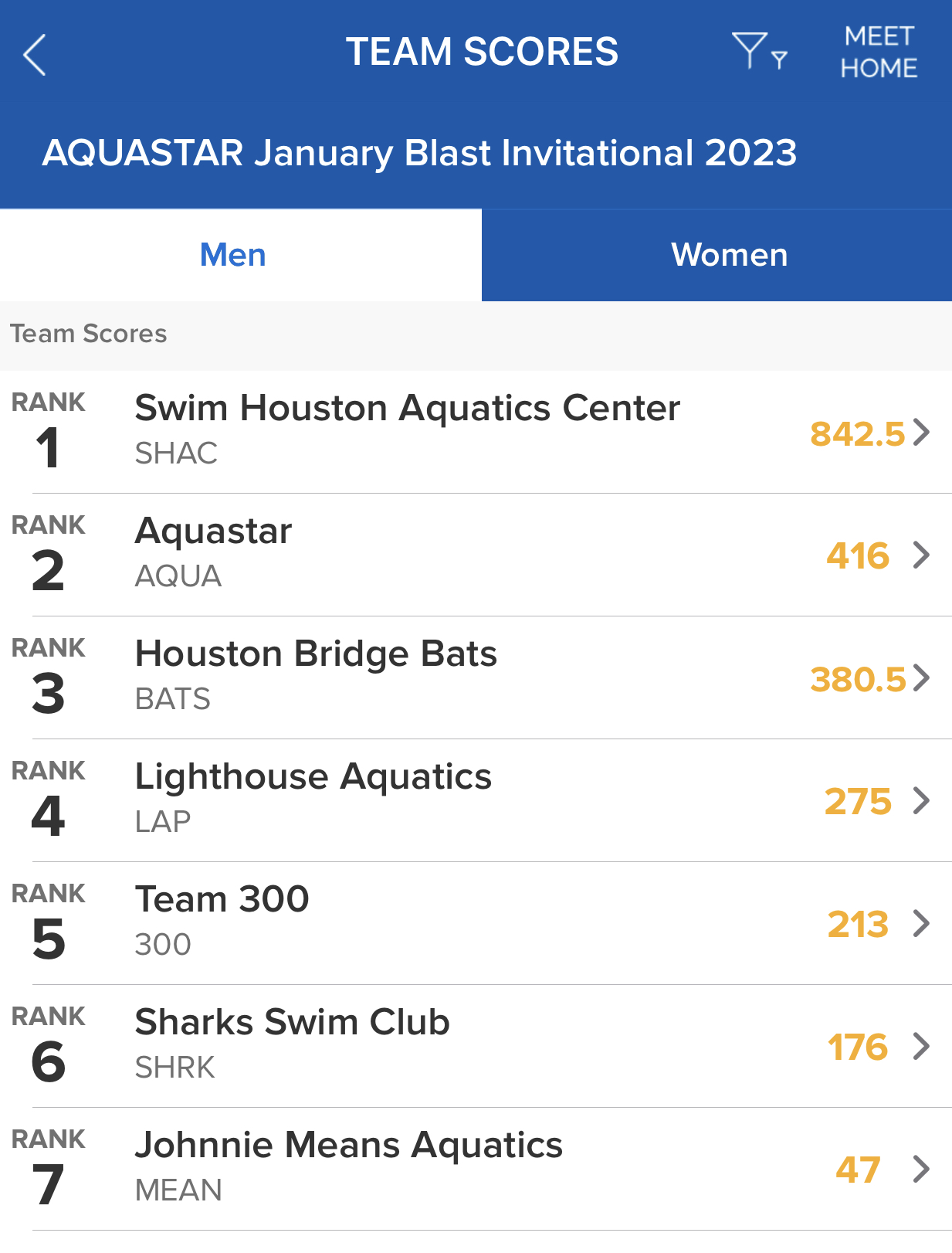Select Sharks Swim Club team name
Viewport: 952px width, 1253px height.
tap(292, 1023)
